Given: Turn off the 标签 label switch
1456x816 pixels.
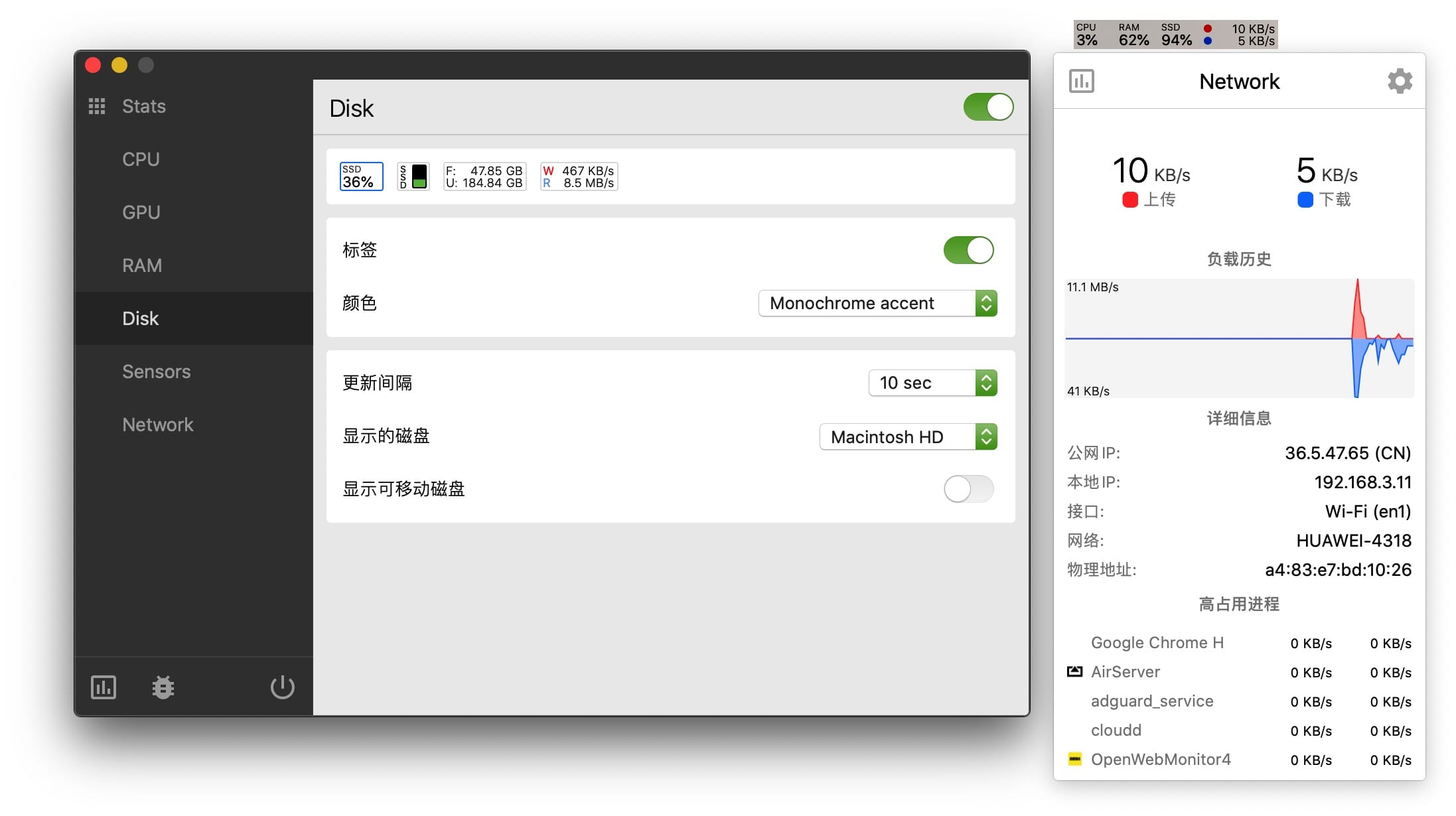Looking at the screenshot, I should point(968,250).
